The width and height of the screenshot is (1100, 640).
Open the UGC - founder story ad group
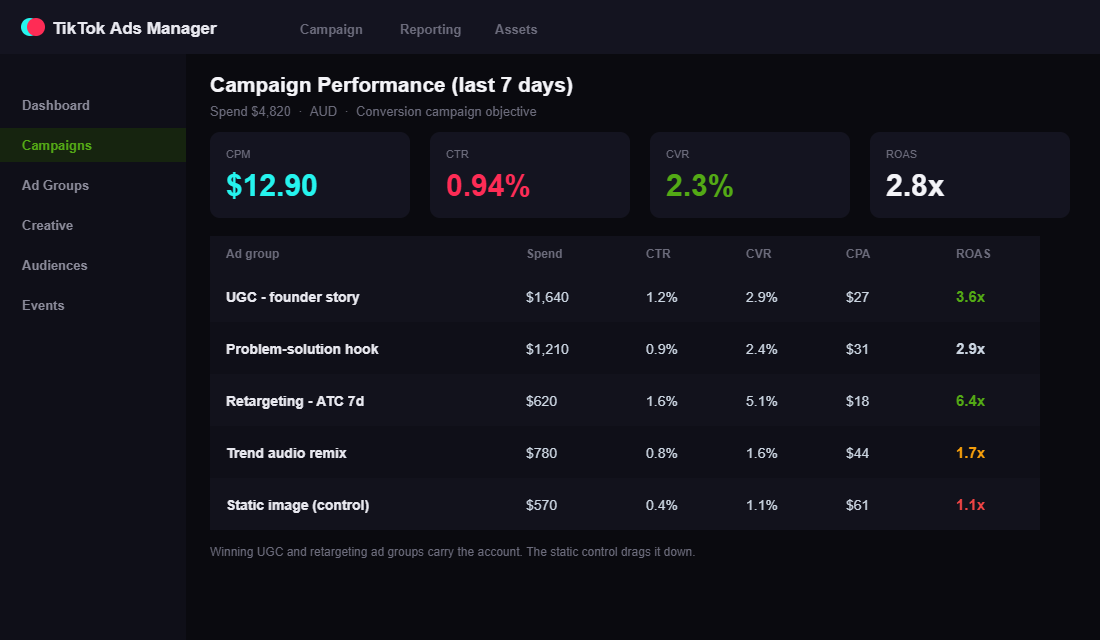[293, 298]
